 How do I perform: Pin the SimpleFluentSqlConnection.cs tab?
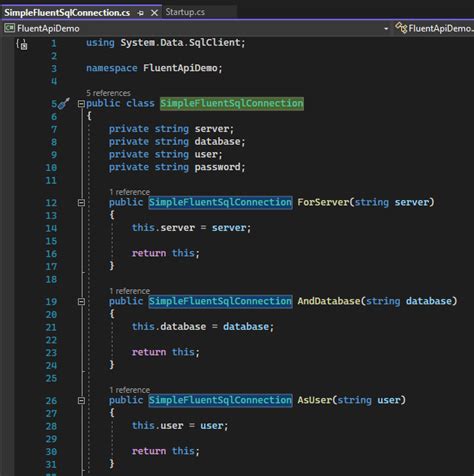[141, 13]
